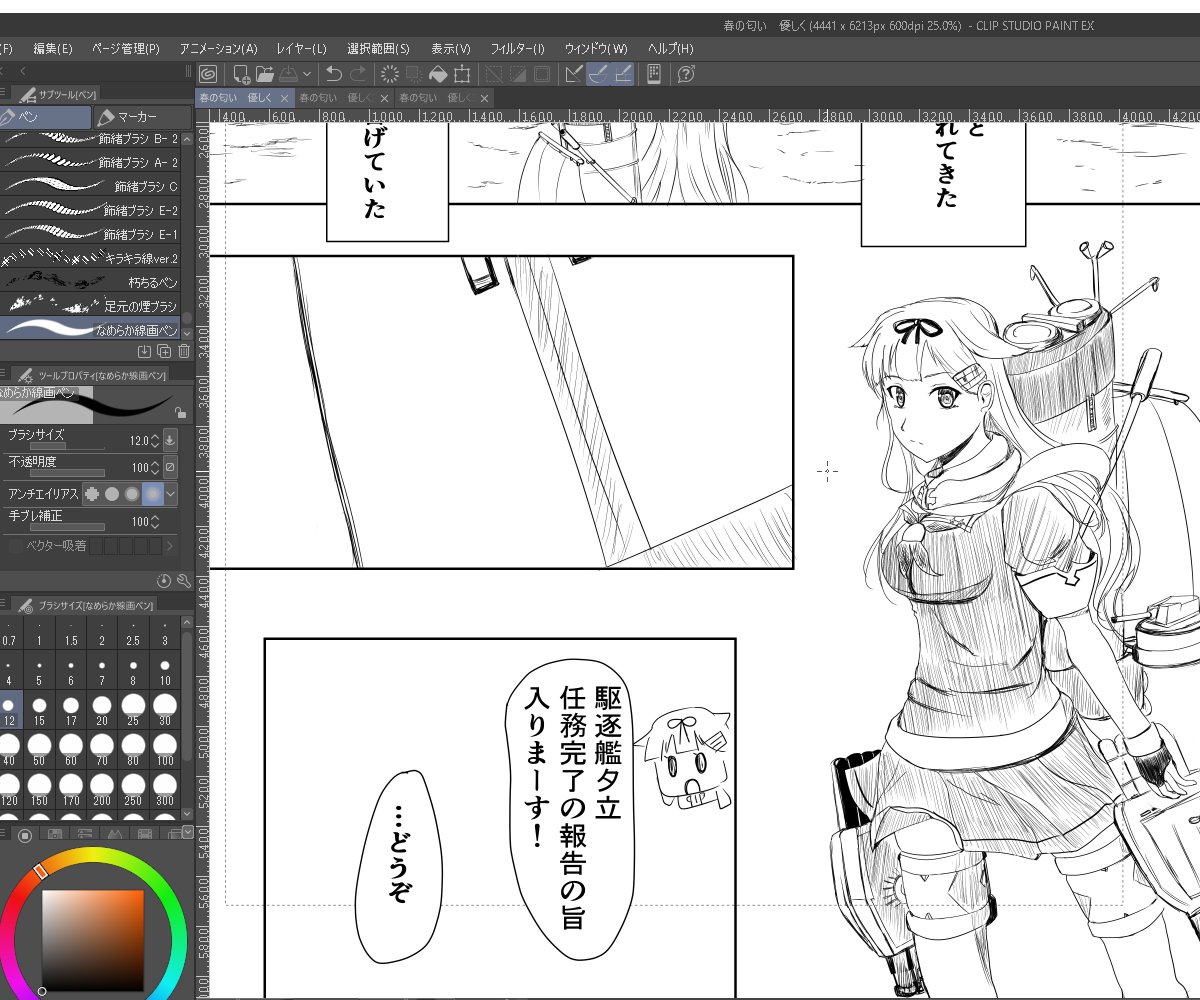Select weak anti-aliasing option
The height and width of the screenshot is (1000, 1200).
coord(112,494)
